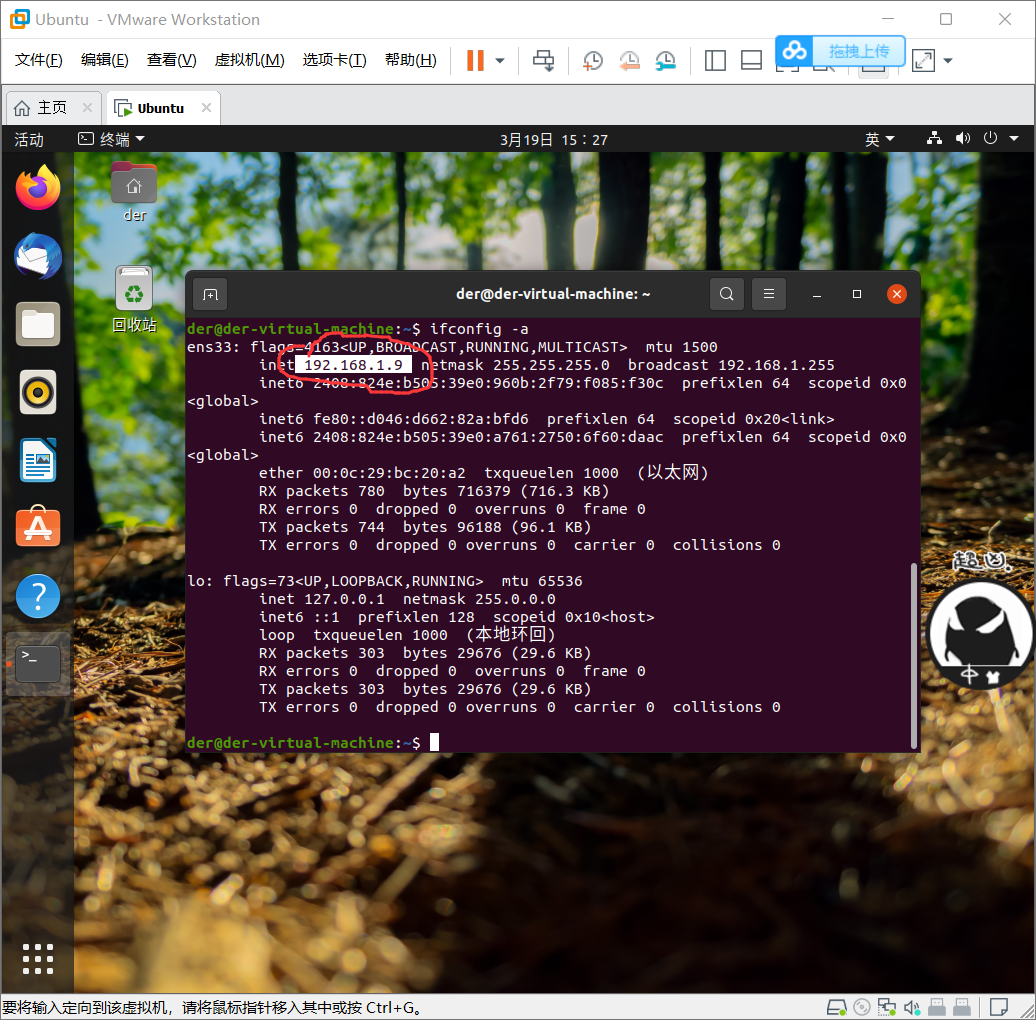Image resolution: width=1036 pixels, height=1020 pixels.
Task: Expand the system menu arrow in top bar
Action: click(x=1014, y=139)
